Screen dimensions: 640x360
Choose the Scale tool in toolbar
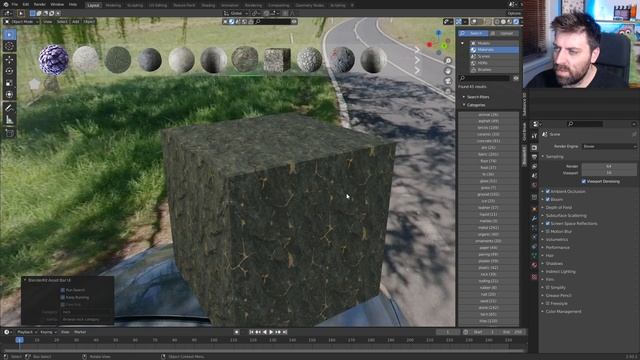[x=9, y=83]
